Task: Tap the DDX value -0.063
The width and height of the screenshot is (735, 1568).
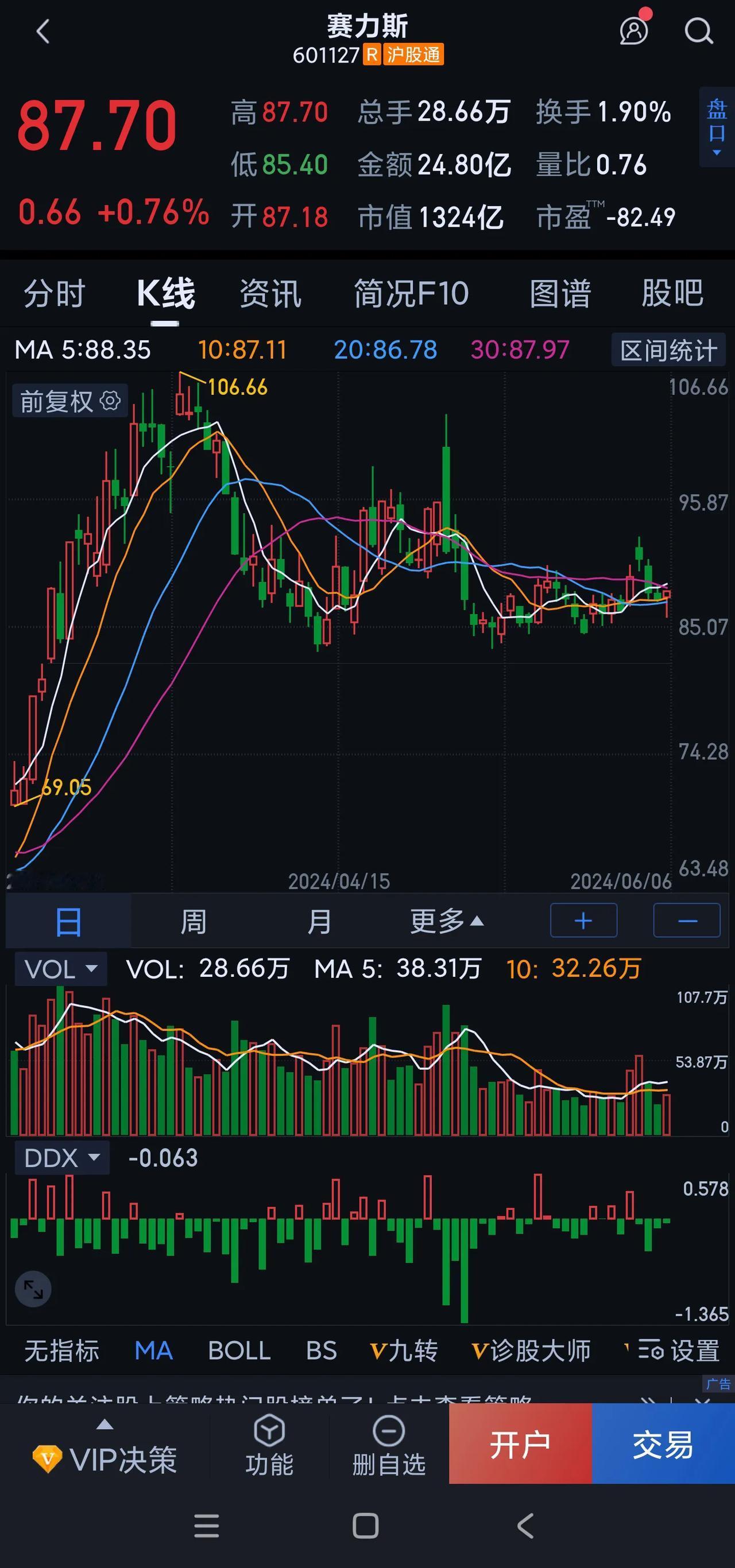Action: (x=163, y=1158)
